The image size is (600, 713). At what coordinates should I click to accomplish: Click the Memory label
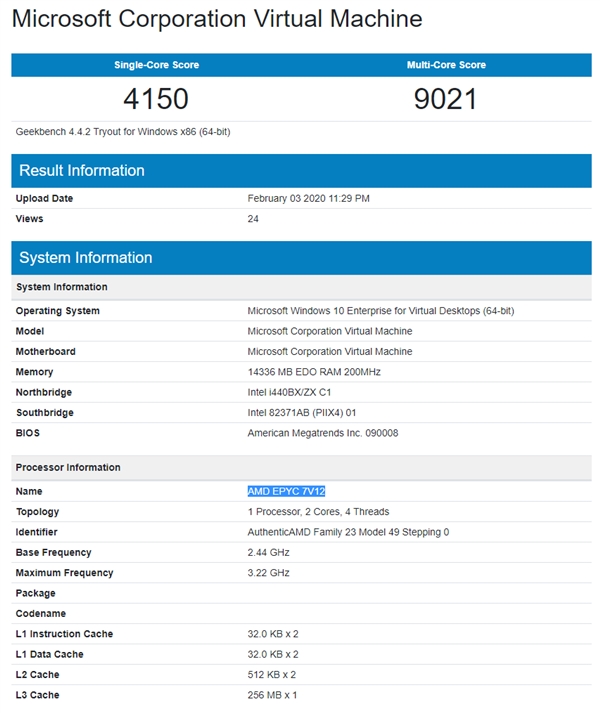(x=34, y=372)
